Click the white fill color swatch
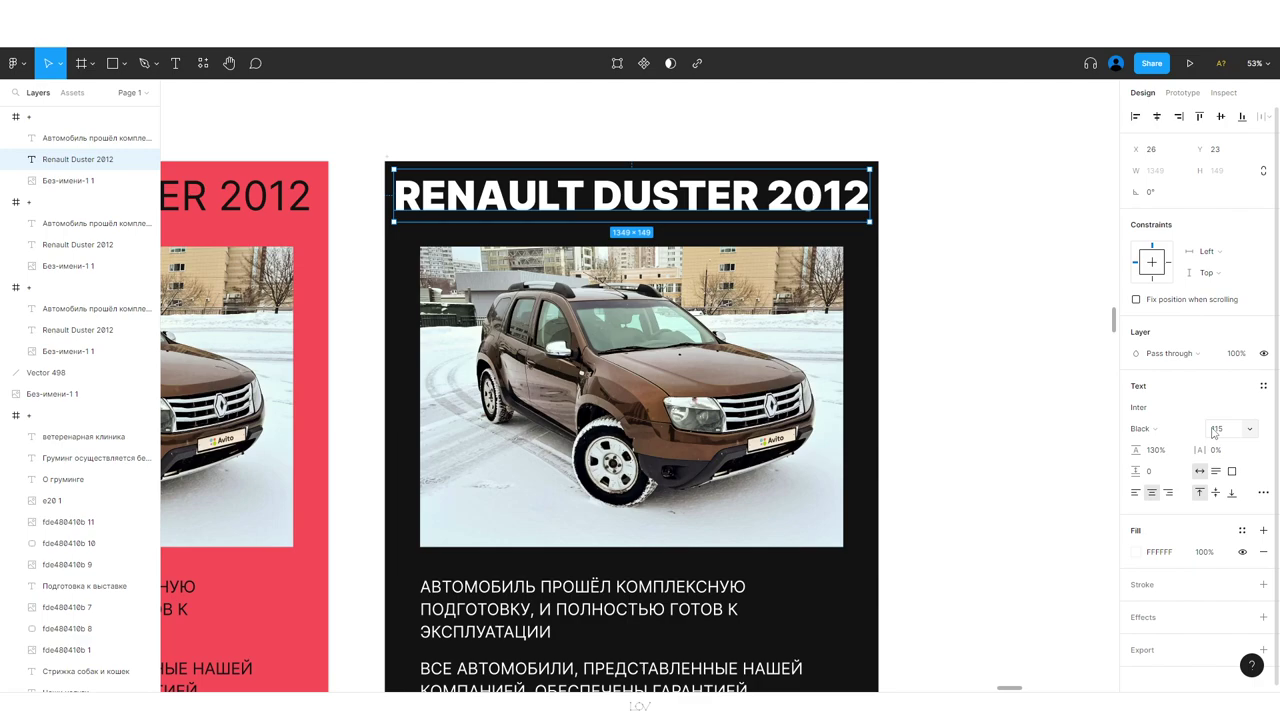Viewport: 1280px width, 720px height. 1136,552
